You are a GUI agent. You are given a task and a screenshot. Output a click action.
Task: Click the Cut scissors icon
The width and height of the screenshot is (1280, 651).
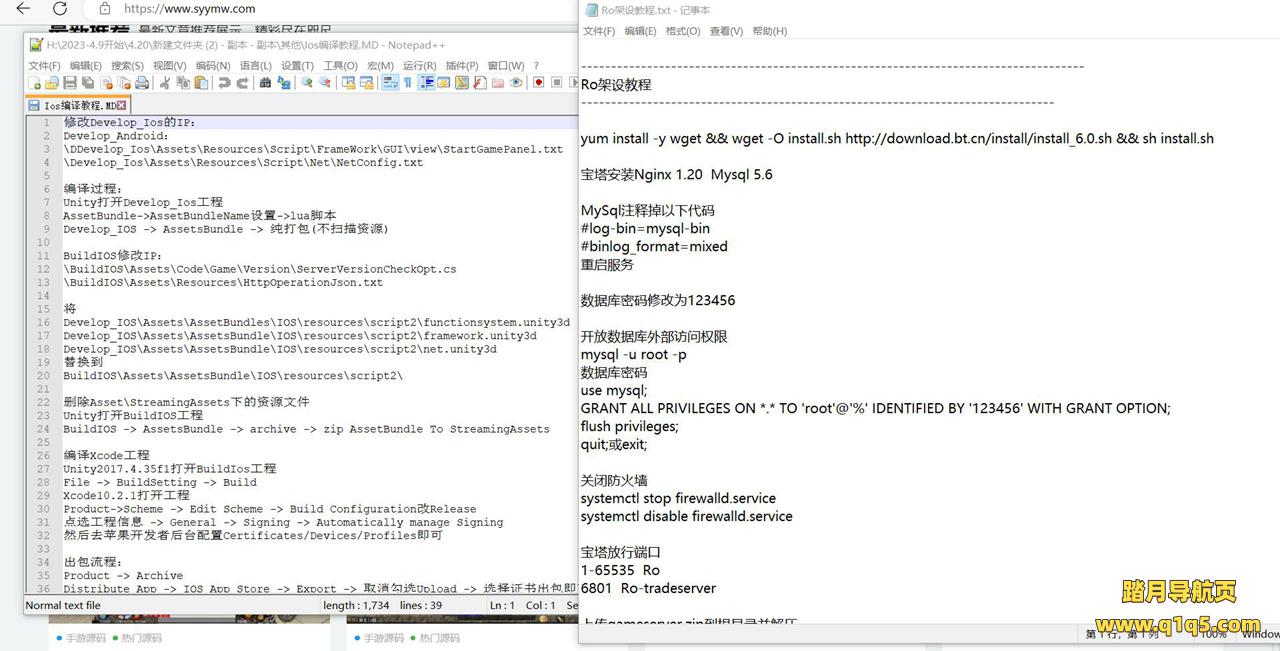point(166,83)
